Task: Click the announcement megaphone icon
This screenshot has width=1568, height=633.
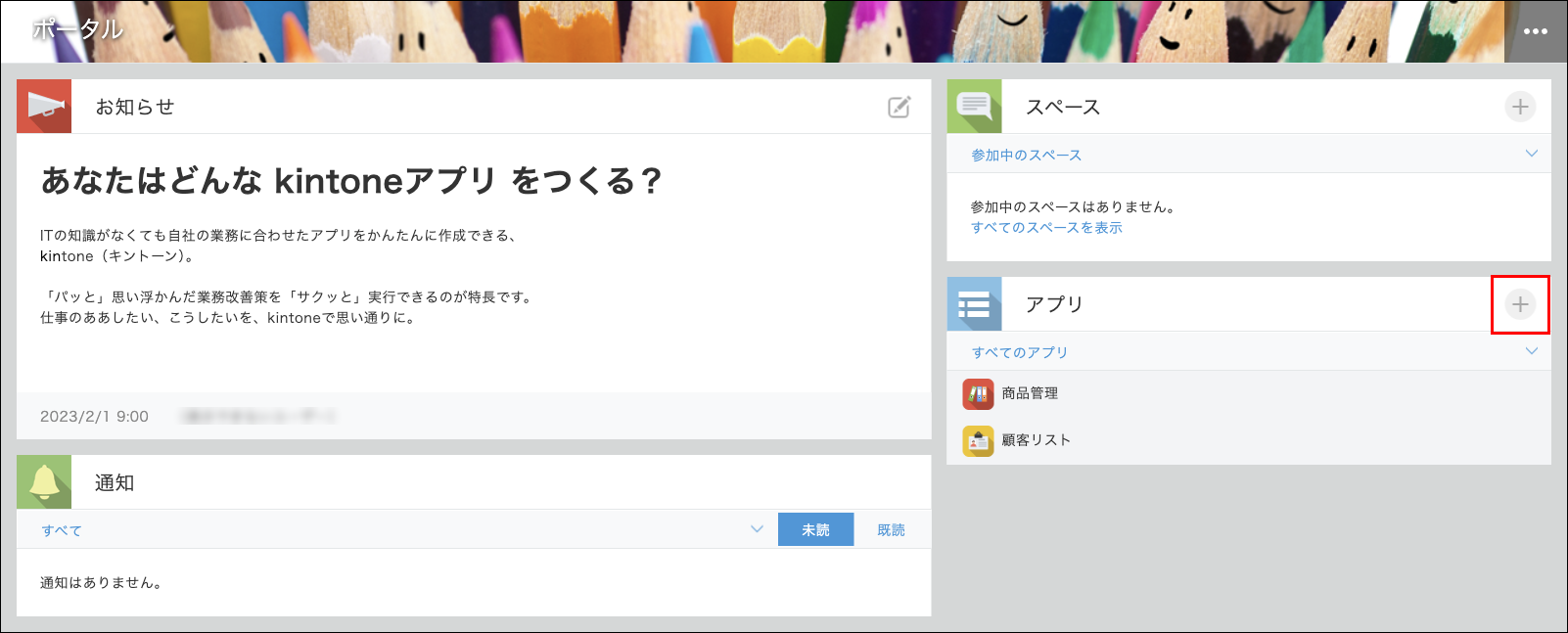Action: pos(44,107)
